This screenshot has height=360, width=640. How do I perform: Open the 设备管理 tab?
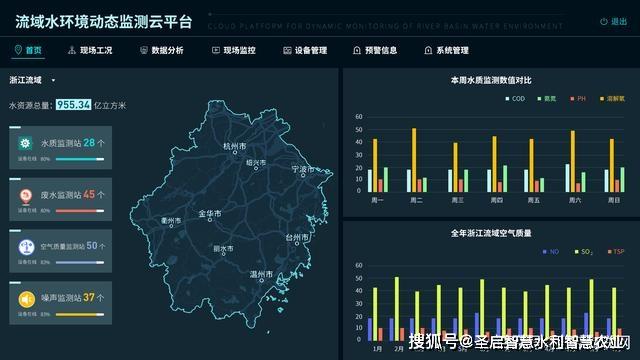305,50
